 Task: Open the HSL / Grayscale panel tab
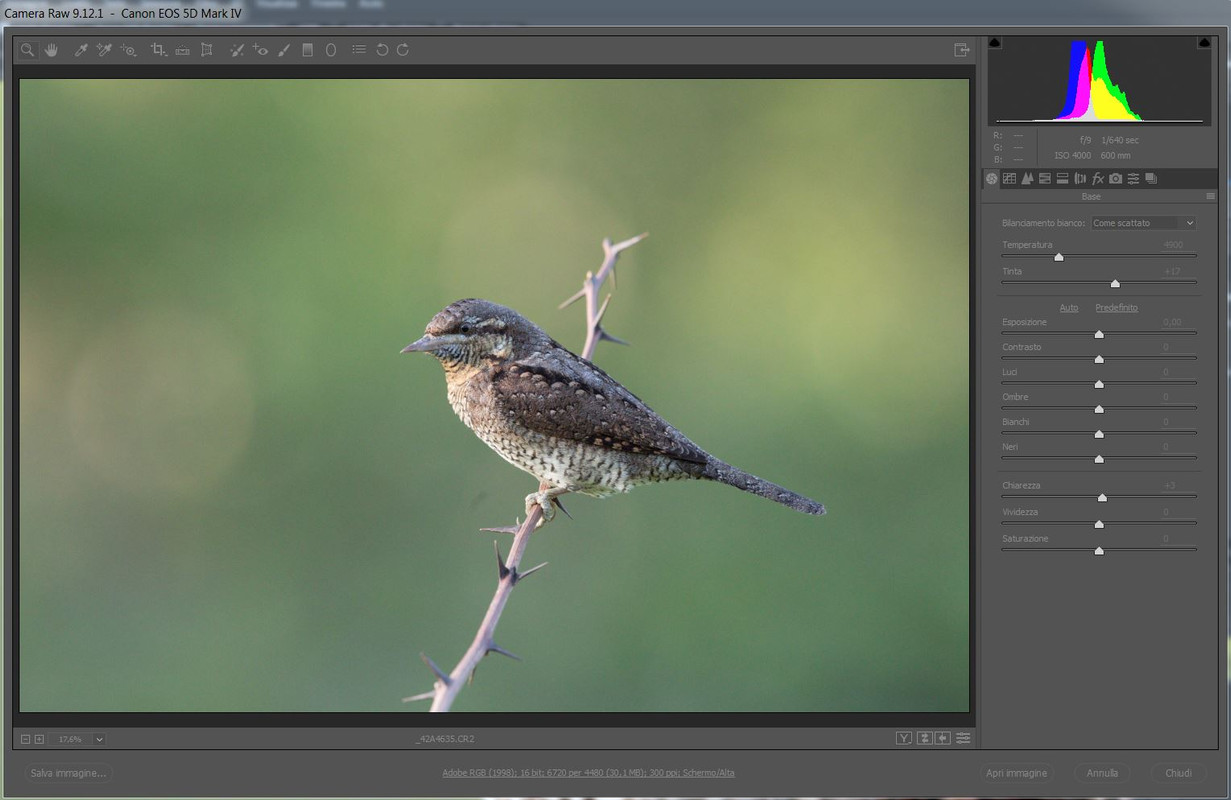click(x=1045, y=178)
